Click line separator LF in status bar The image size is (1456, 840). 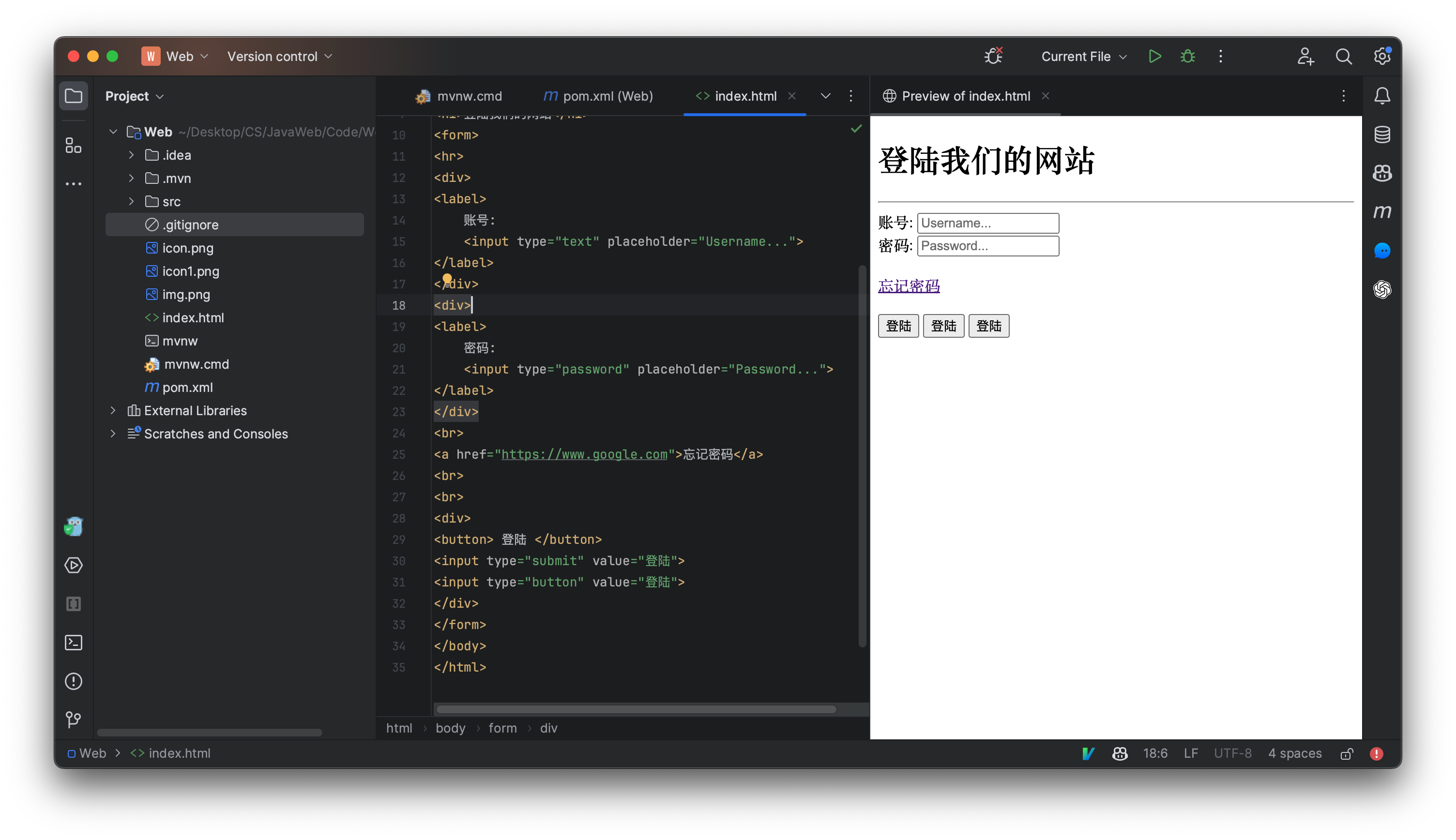point(1191,753)
